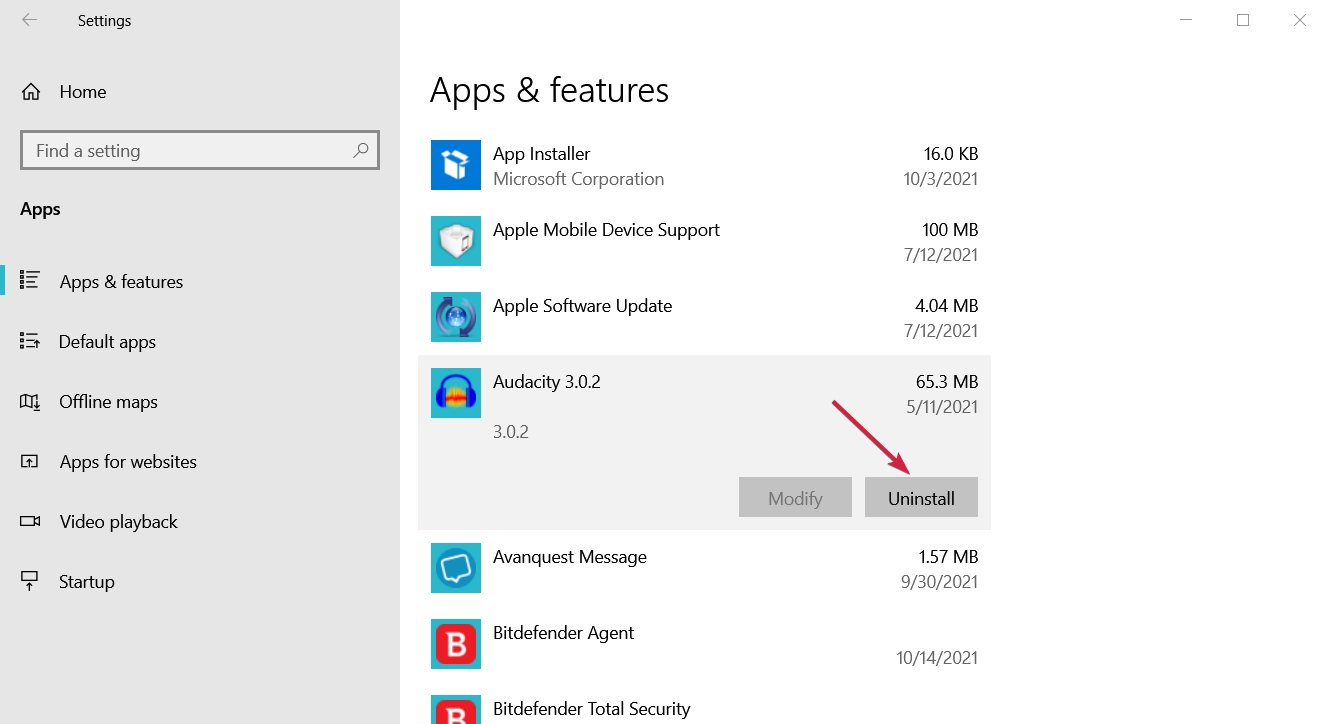The height and width of the screenshot is (724, 1329).
Task: Click the Bitdefender Total Security icon
Action: pos(456,710)
